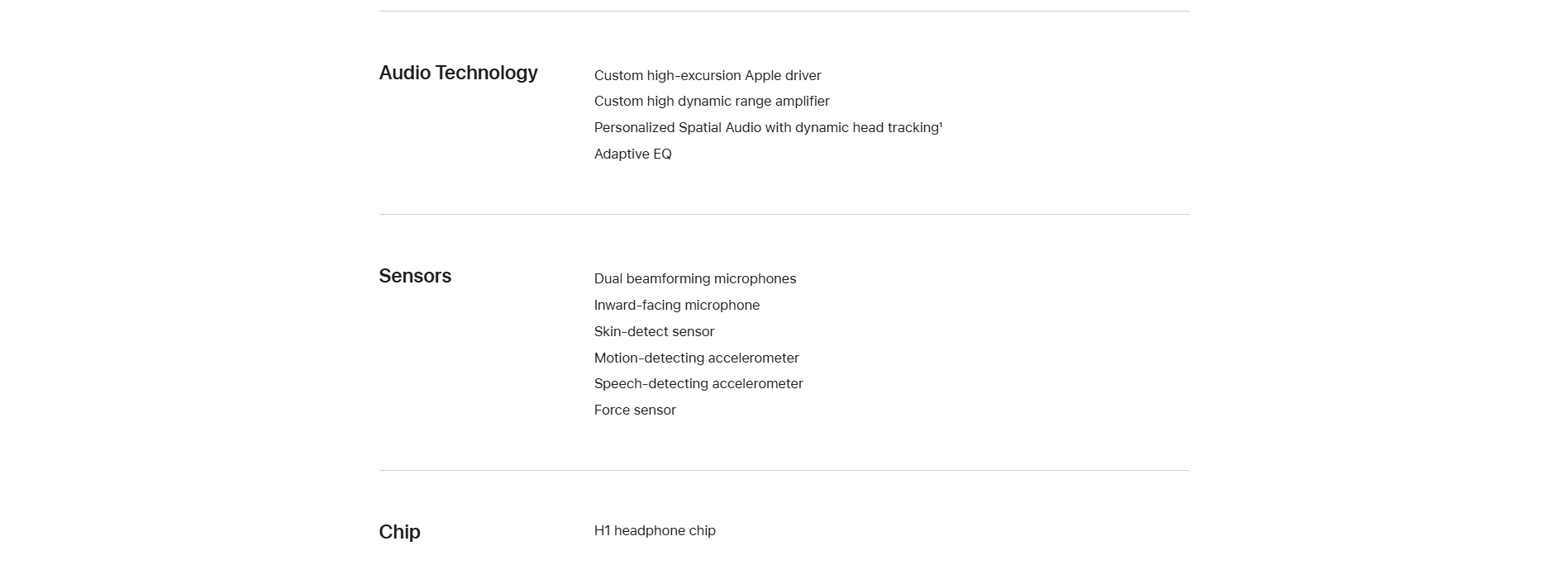Click Force sensor entry
1568x579 pixels.
pyautogui.click(x=635, y=410)
